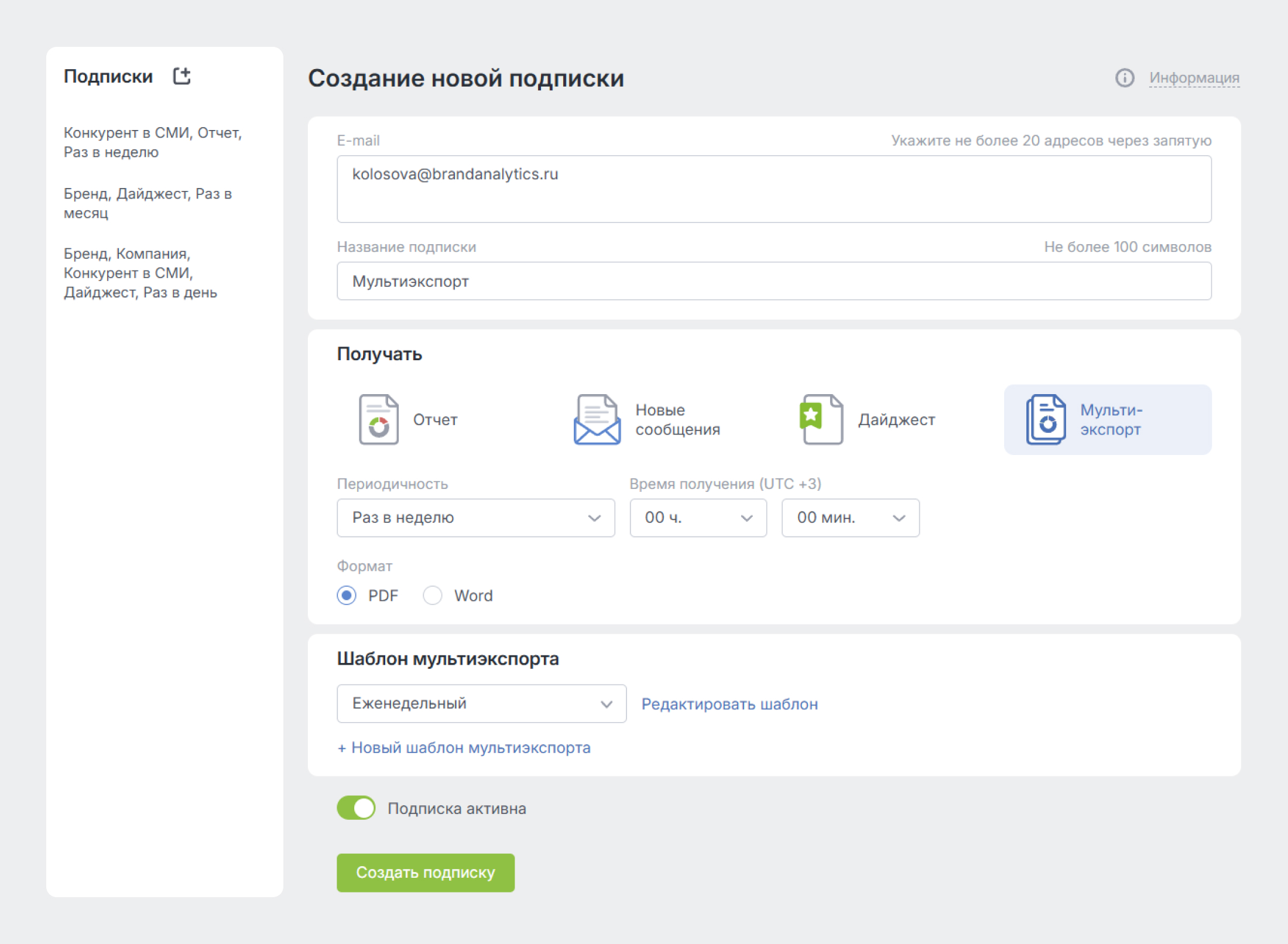The width and height of the screenshot is (1288, 944).
Task: Click the PDF format label
Action: coord(383,596)
